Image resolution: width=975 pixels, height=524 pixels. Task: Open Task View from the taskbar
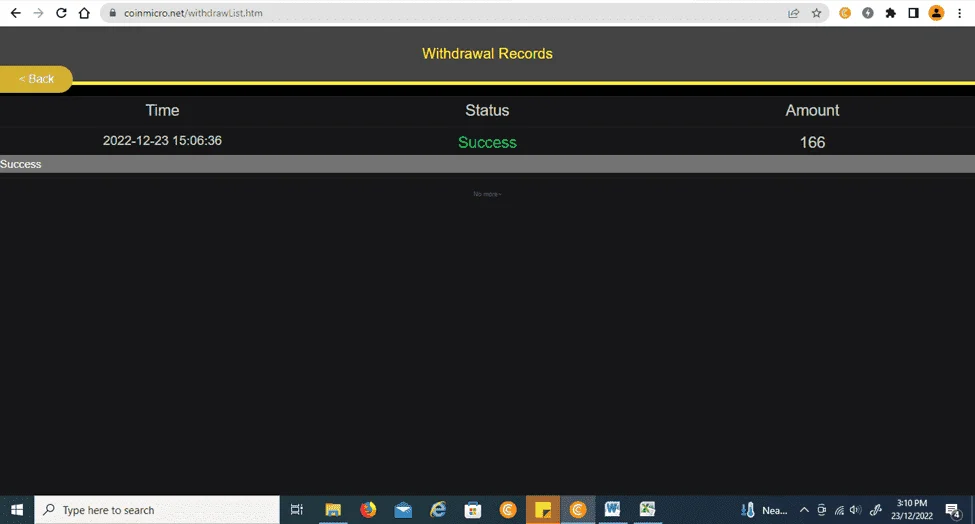click(297, 510)
